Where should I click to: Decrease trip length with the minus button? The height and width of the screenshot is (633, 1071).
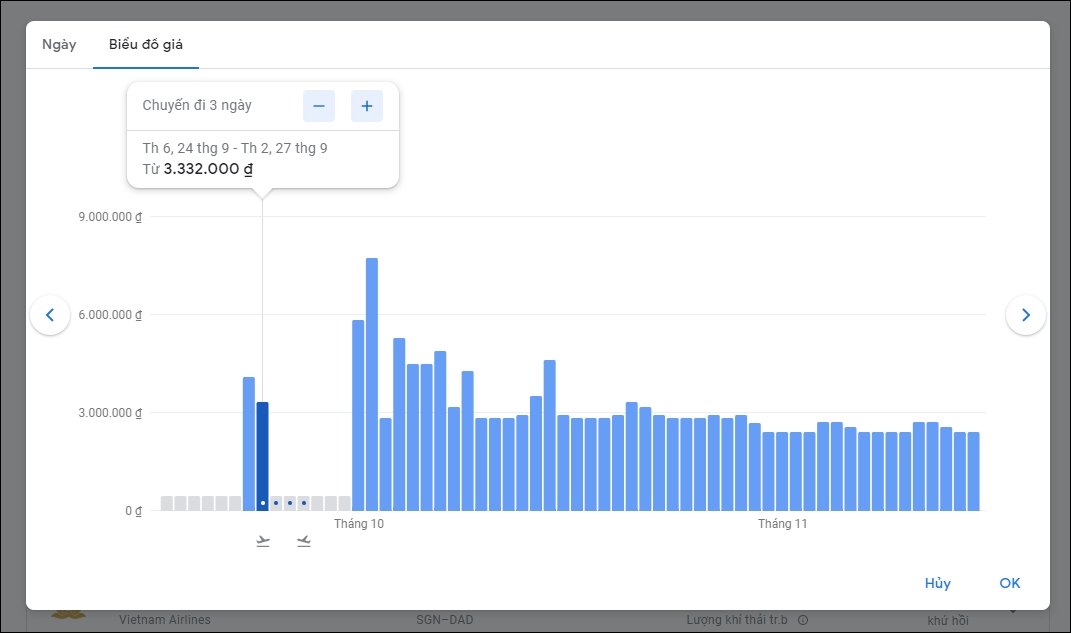click(319, 106)
